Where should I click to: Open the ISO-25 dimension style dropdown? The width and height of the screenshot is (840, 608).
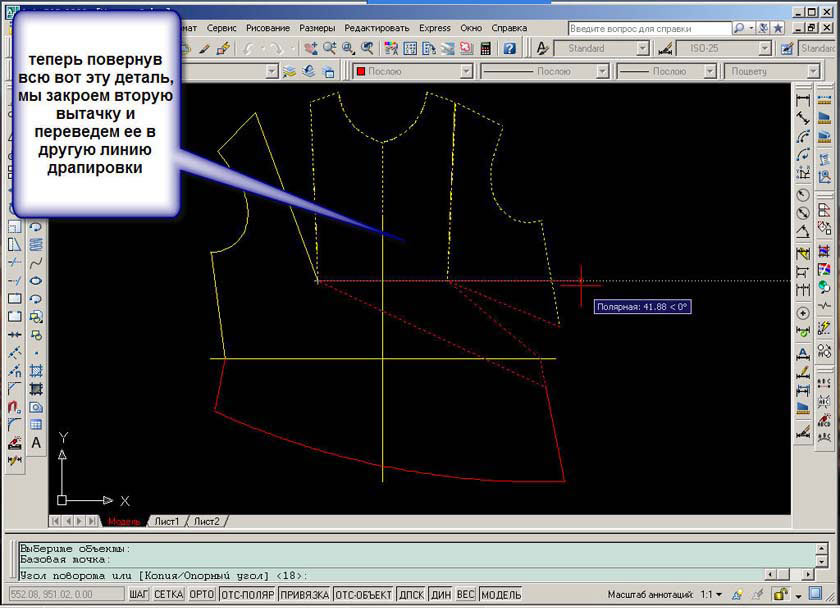[x=764, y=48]
